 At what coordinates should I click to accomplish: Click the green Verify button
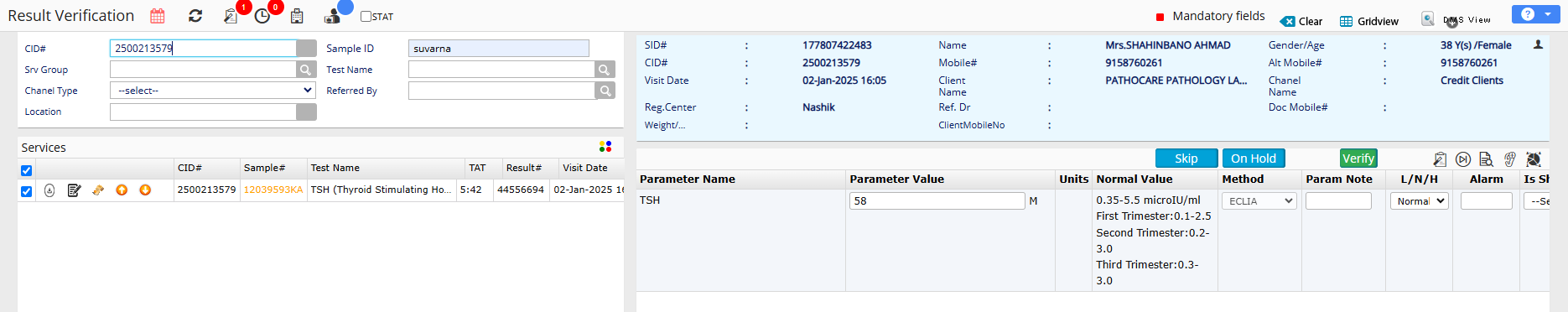coord(1358,158)
